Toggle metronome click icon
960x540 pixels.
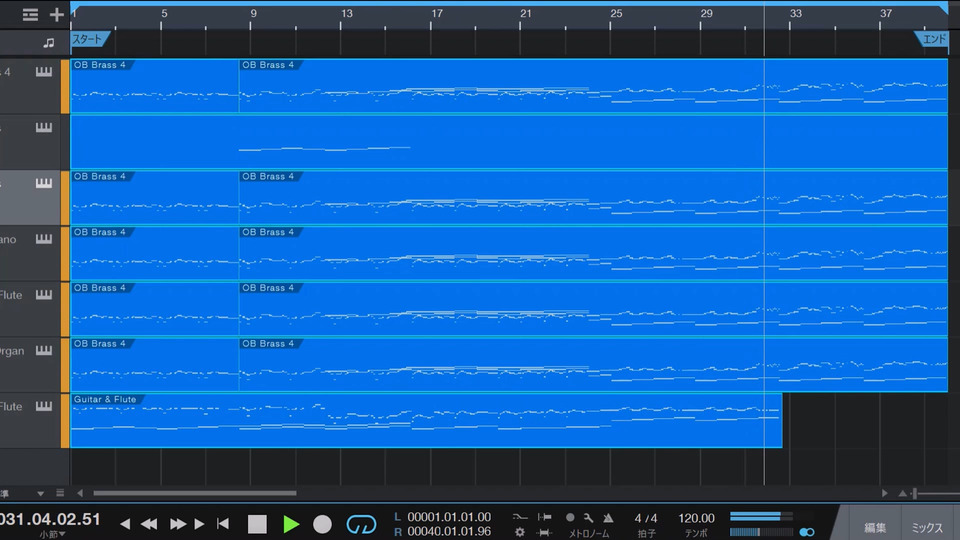[x=570, y=517]
